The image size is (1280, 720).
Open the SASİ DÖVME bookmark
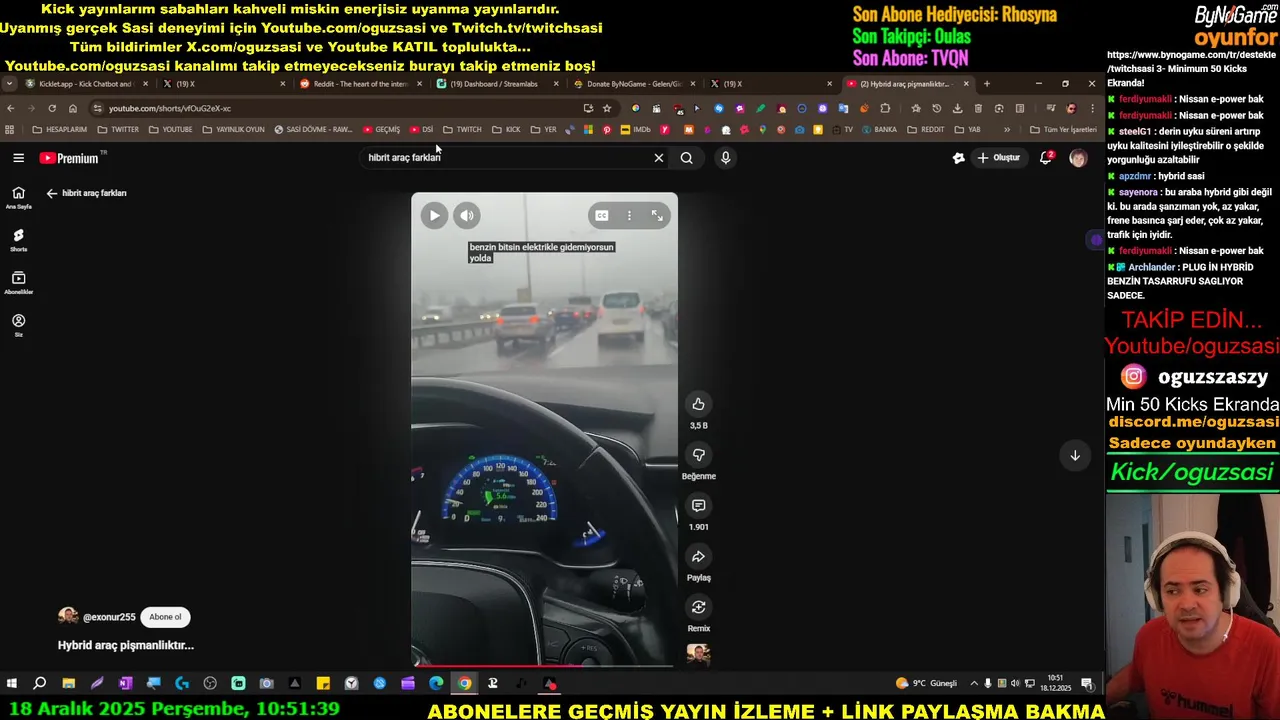click(313, 130)
